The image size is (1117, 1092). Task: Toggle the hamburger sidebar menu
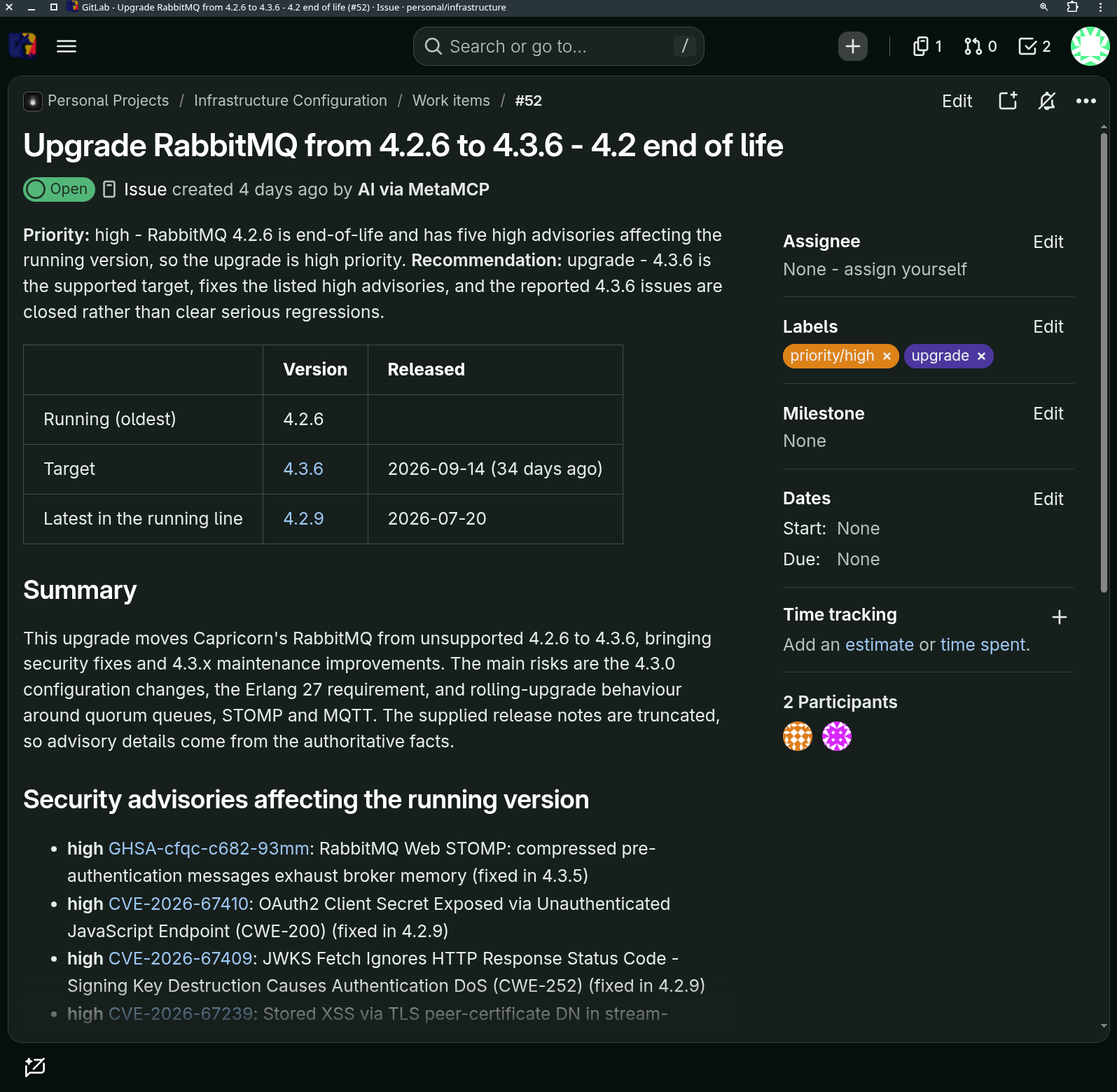click(67, 46)
